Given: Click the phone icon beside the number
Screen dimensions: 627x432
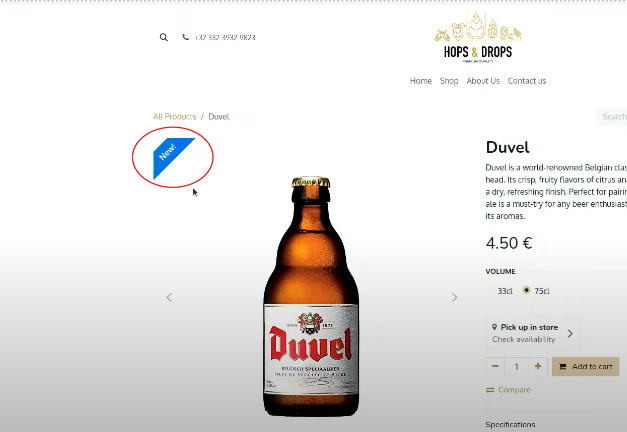Looking at the screenshot, I should pos(186,37).
